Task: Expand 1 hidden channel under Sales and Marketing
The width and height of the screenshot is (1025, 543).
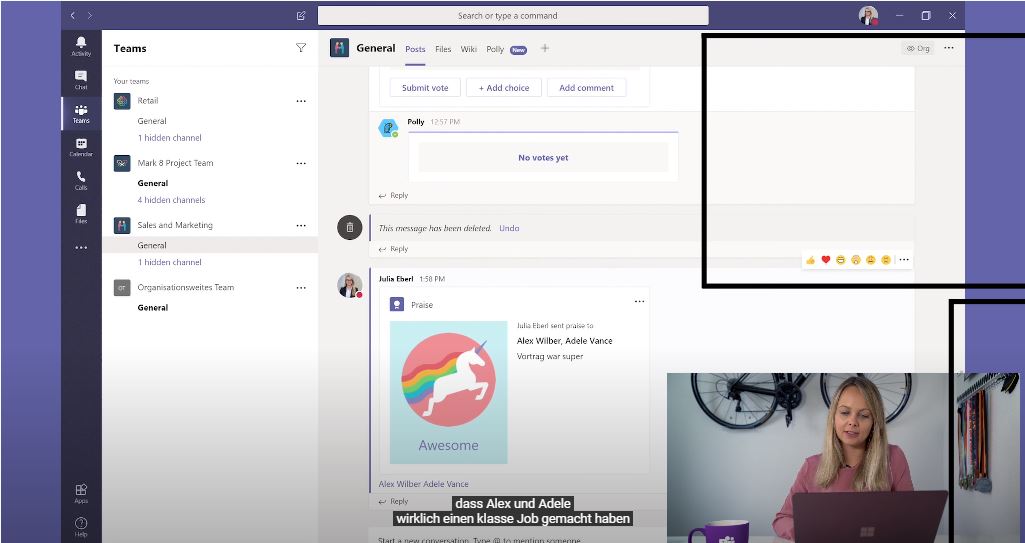Action: click(x=169, y=262)
